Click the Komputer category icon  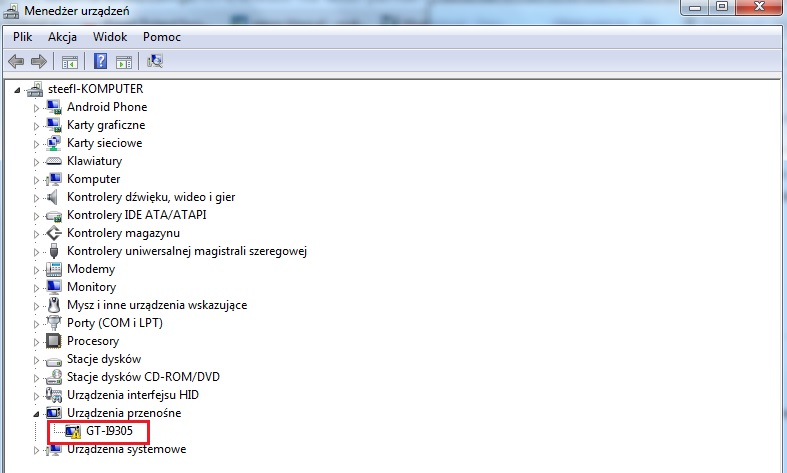tap(54, 179)
